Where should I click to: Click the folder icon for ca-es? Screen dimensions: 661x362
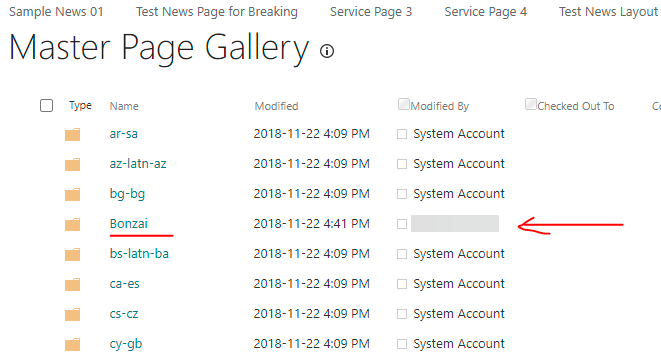(x=73, y=284)
